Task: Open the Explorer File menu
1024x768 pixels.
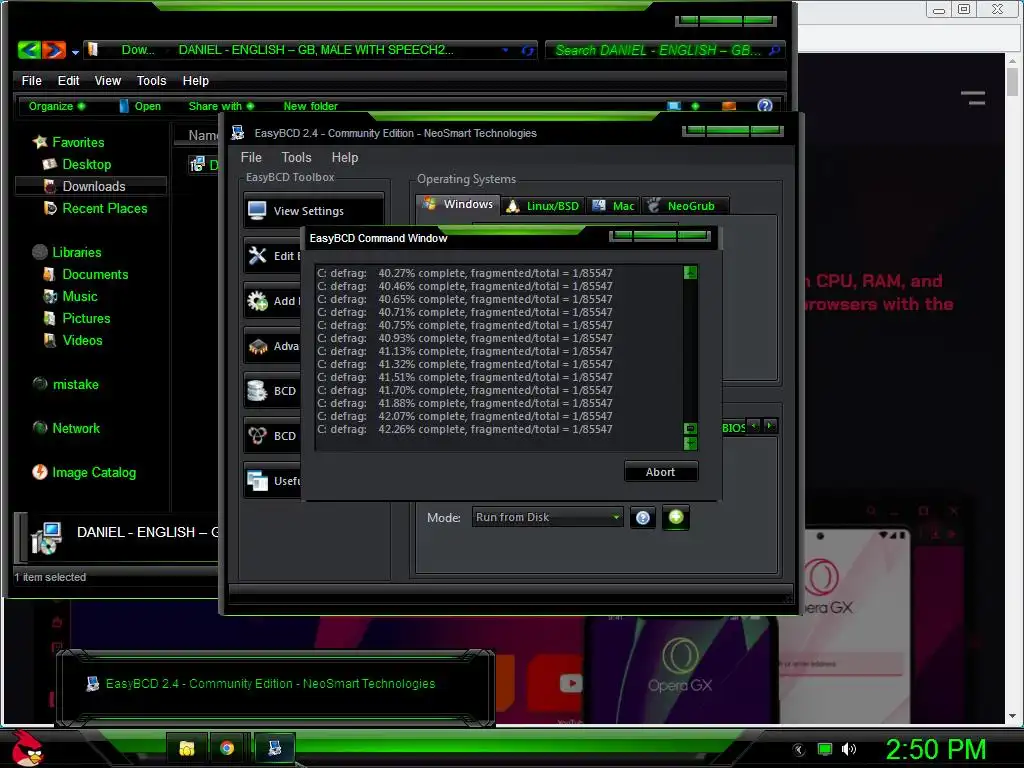Action: tap(31, 80)
